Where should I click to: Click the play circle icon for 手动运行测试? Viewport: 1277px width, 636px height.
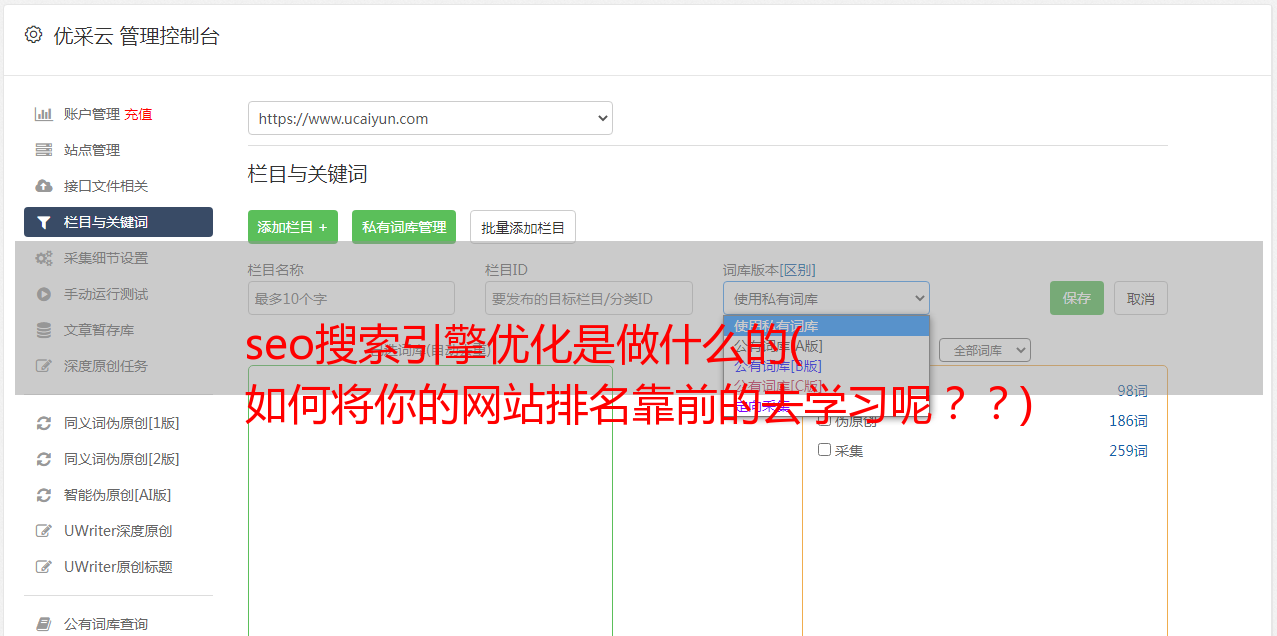click(x=44, y=294)
